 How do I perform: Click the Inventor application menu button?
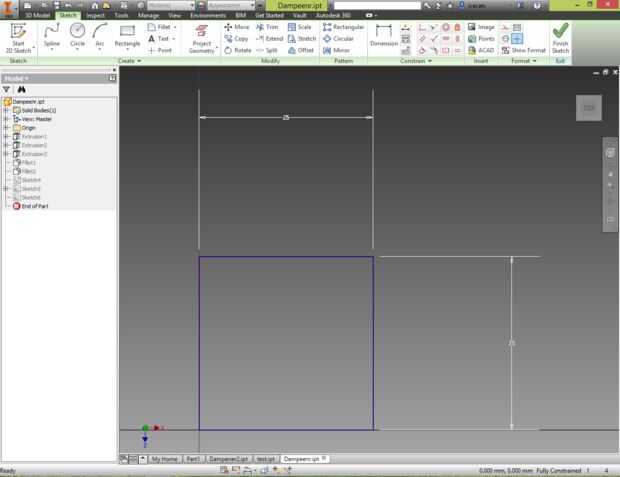8,9
